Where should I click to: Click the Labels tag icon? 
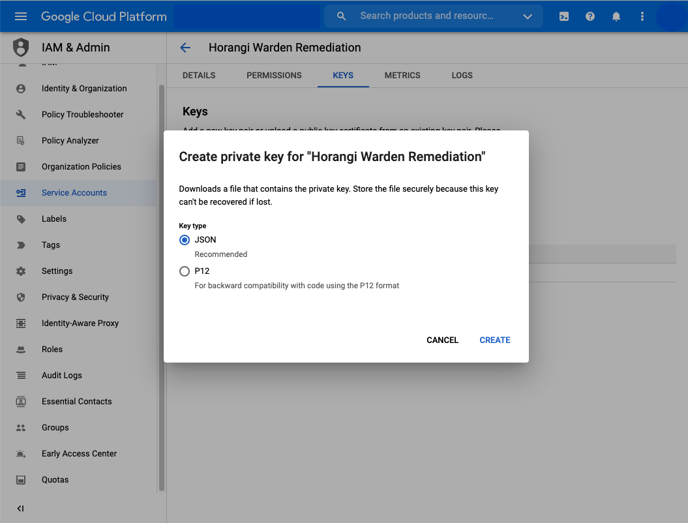tap(21, 219)
